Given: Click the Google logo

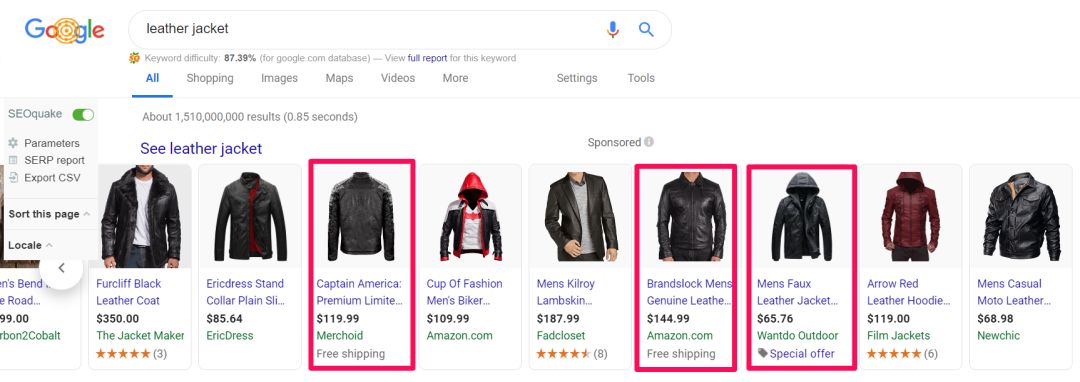Looking at the screenshot, I should [64, 30].
